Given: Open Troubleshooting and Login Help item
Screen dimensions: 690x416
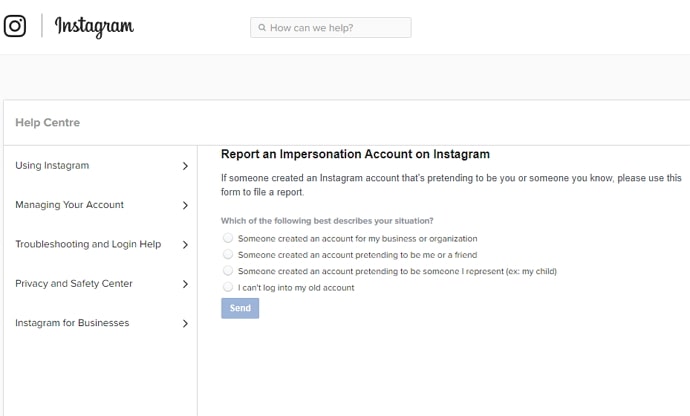Looking at the screenshot, I should tap(88, 244).
